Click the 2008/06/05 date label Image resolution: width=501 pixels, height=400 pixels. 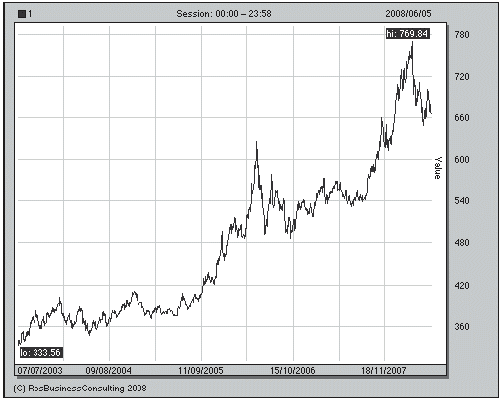408,14
